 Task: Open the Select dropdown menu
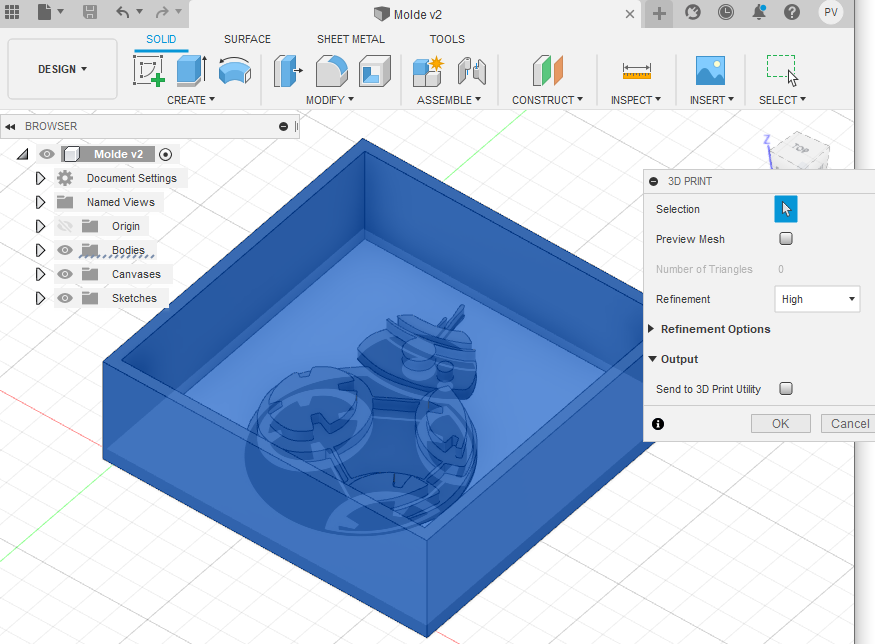click(x=782, y=100)
